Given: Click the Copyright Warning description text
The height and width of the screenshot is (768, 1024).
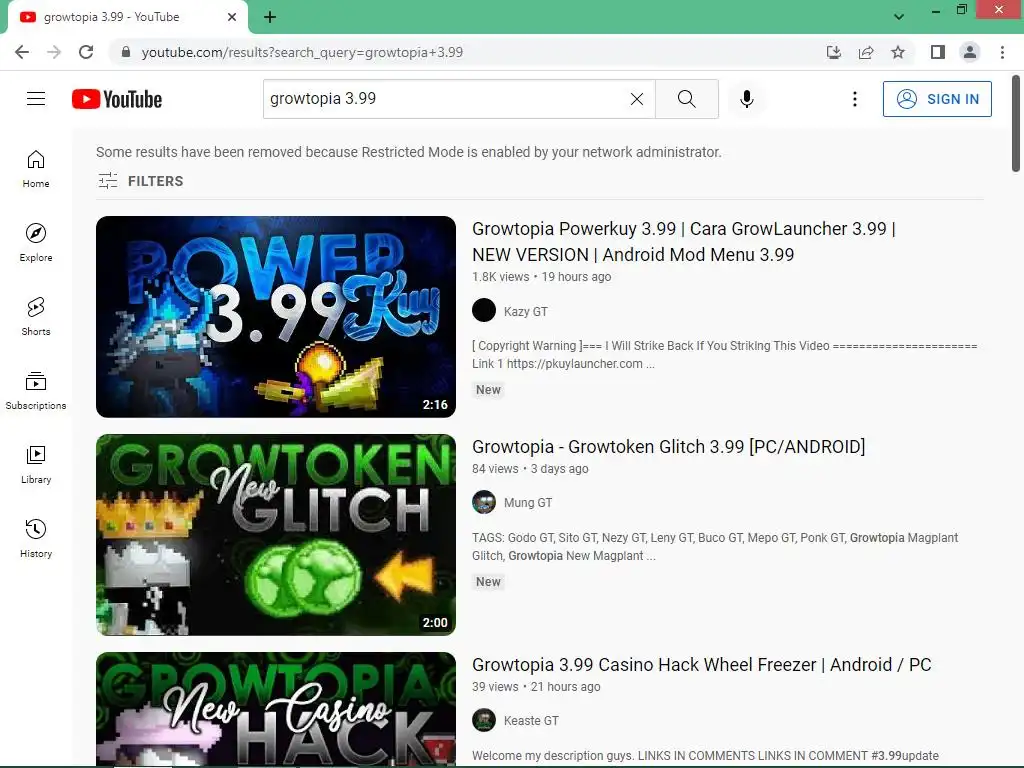Looking at the screenshot, I should (724, 355).
